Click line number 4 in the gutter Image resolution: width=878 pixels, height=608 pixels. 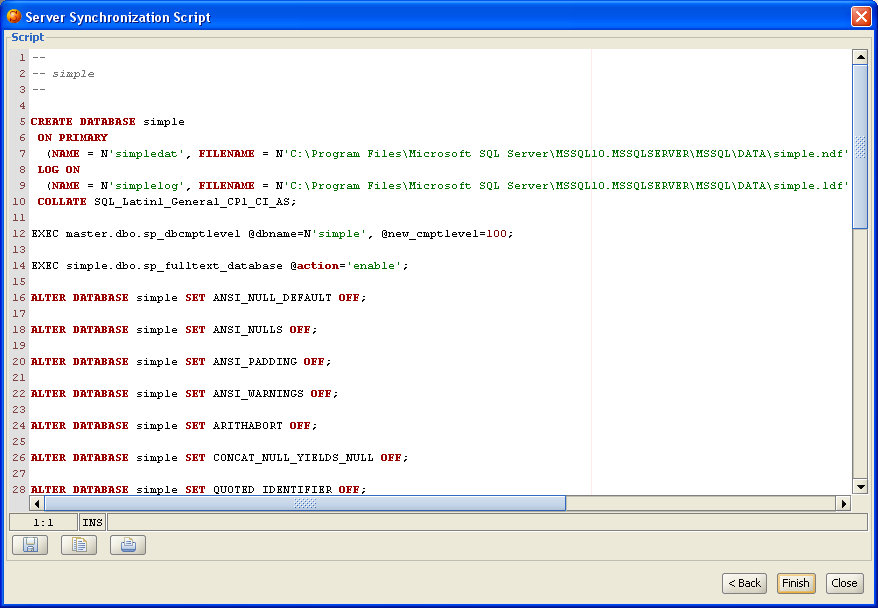(x=22, y=105)
